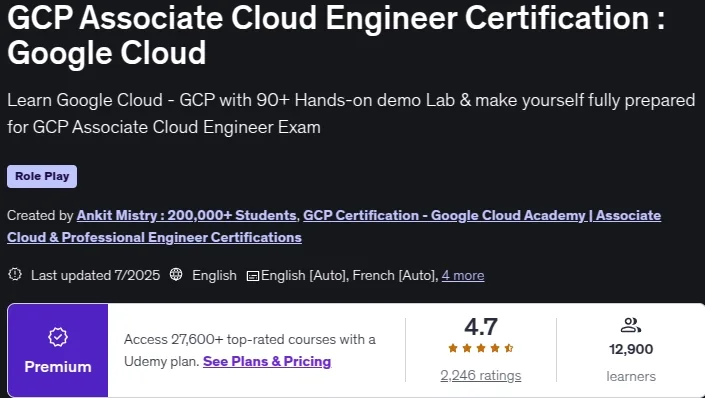Click the last updated alert badge icon
The width and height of the screenshot is (705, 398).
point(15,274)
